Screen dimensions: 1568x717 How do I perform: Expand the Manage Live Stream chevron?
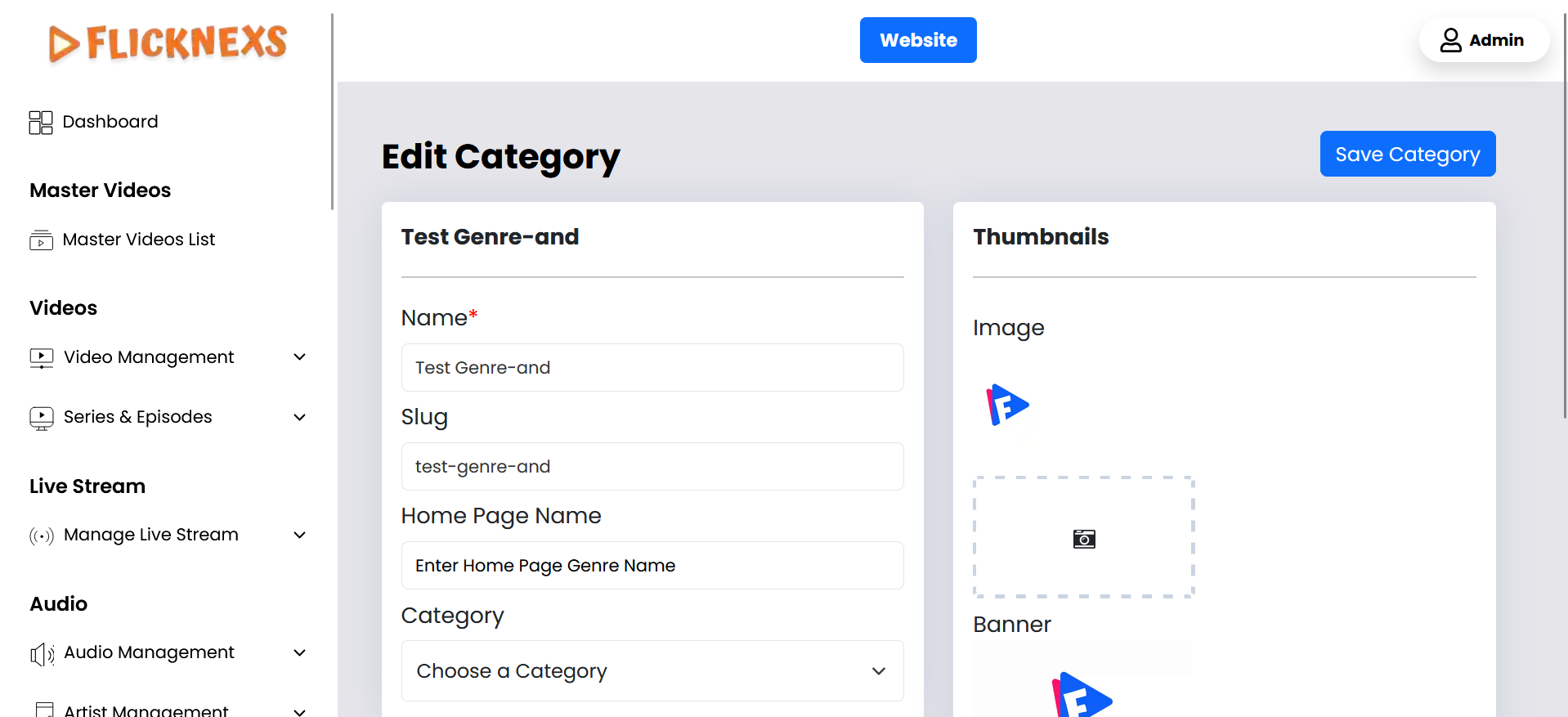click(x=300, y=535)
